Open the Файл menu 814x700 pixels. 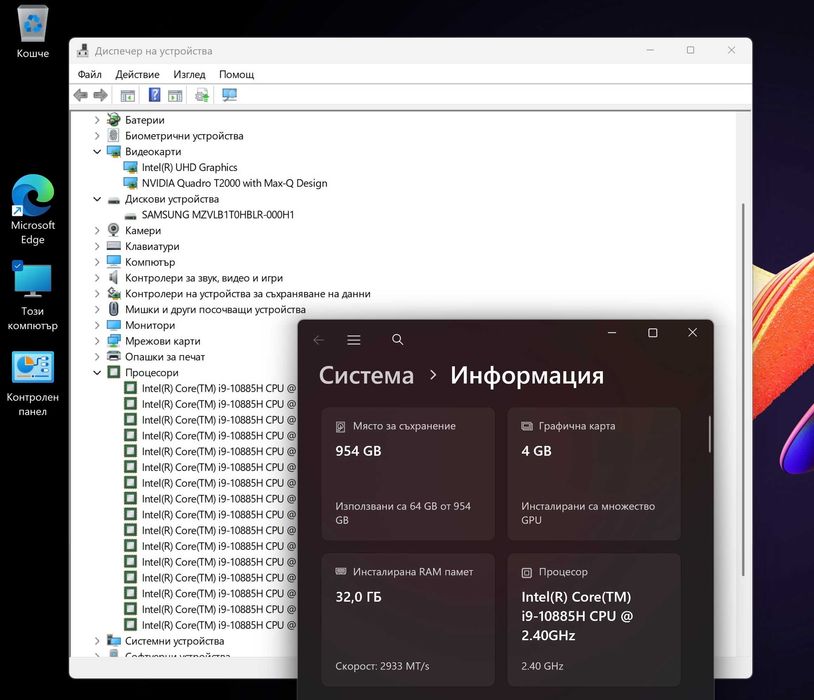click(x=89, y=74)
